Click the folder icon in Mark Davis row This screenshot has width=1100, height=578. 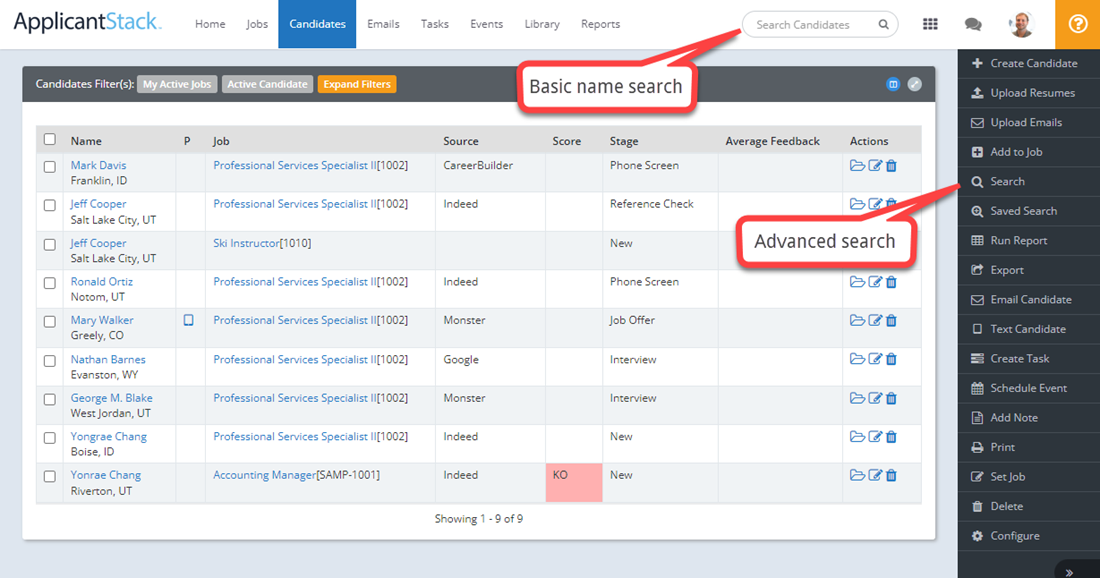pos(857,166)
